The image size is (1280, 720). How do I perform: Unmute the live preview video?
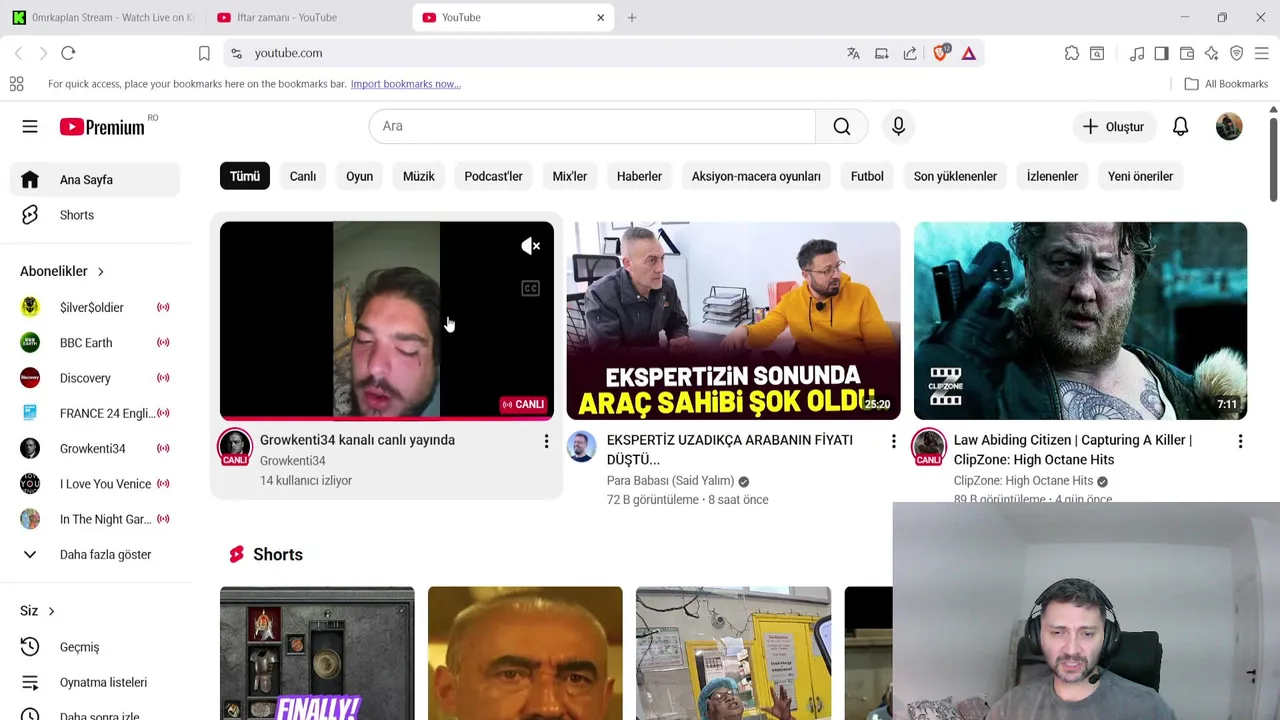click(531, 246)
